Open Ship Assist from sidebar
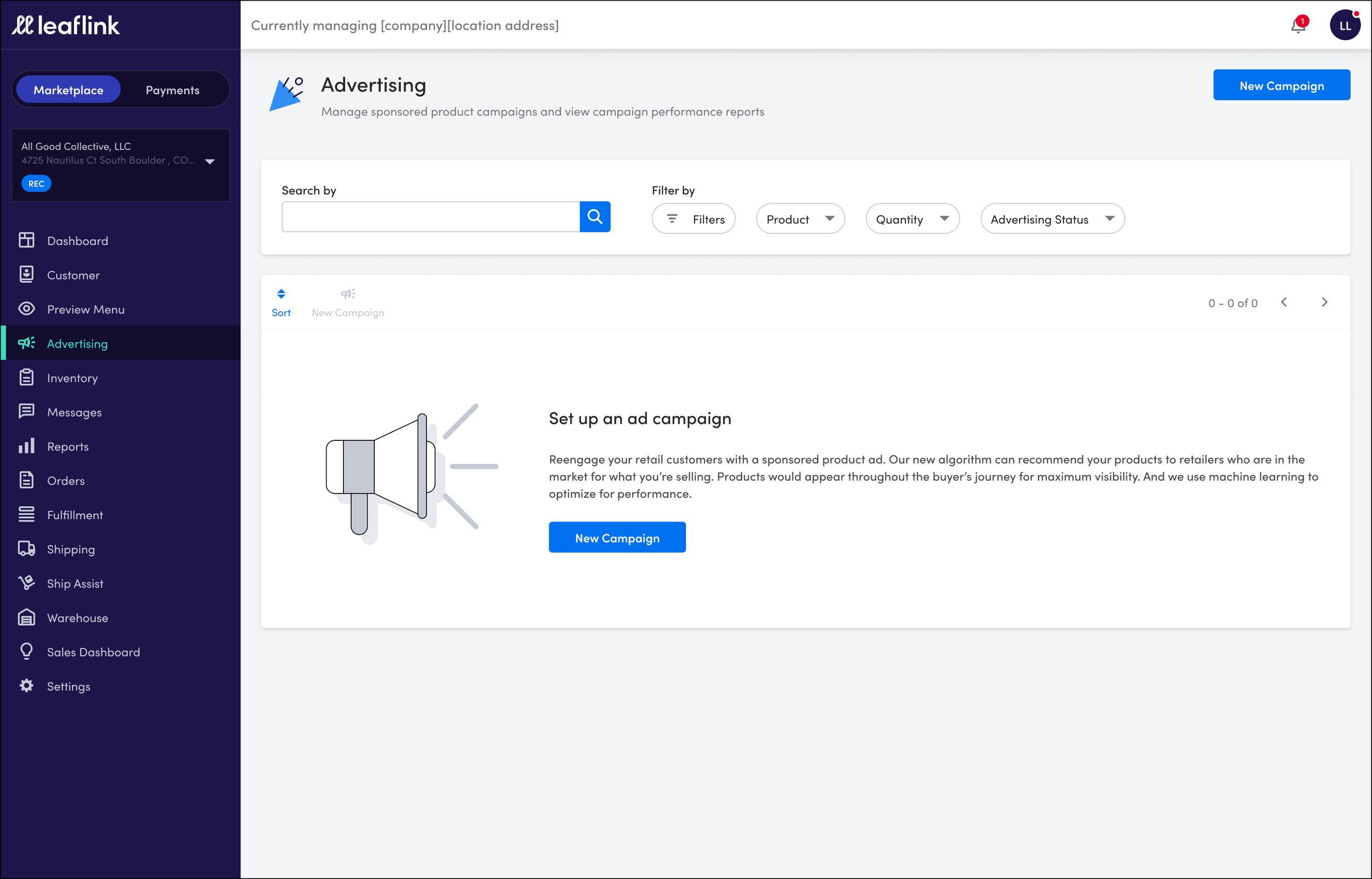Image resolution: width=1372 pixels, height=879 pixels. [75, 583]
